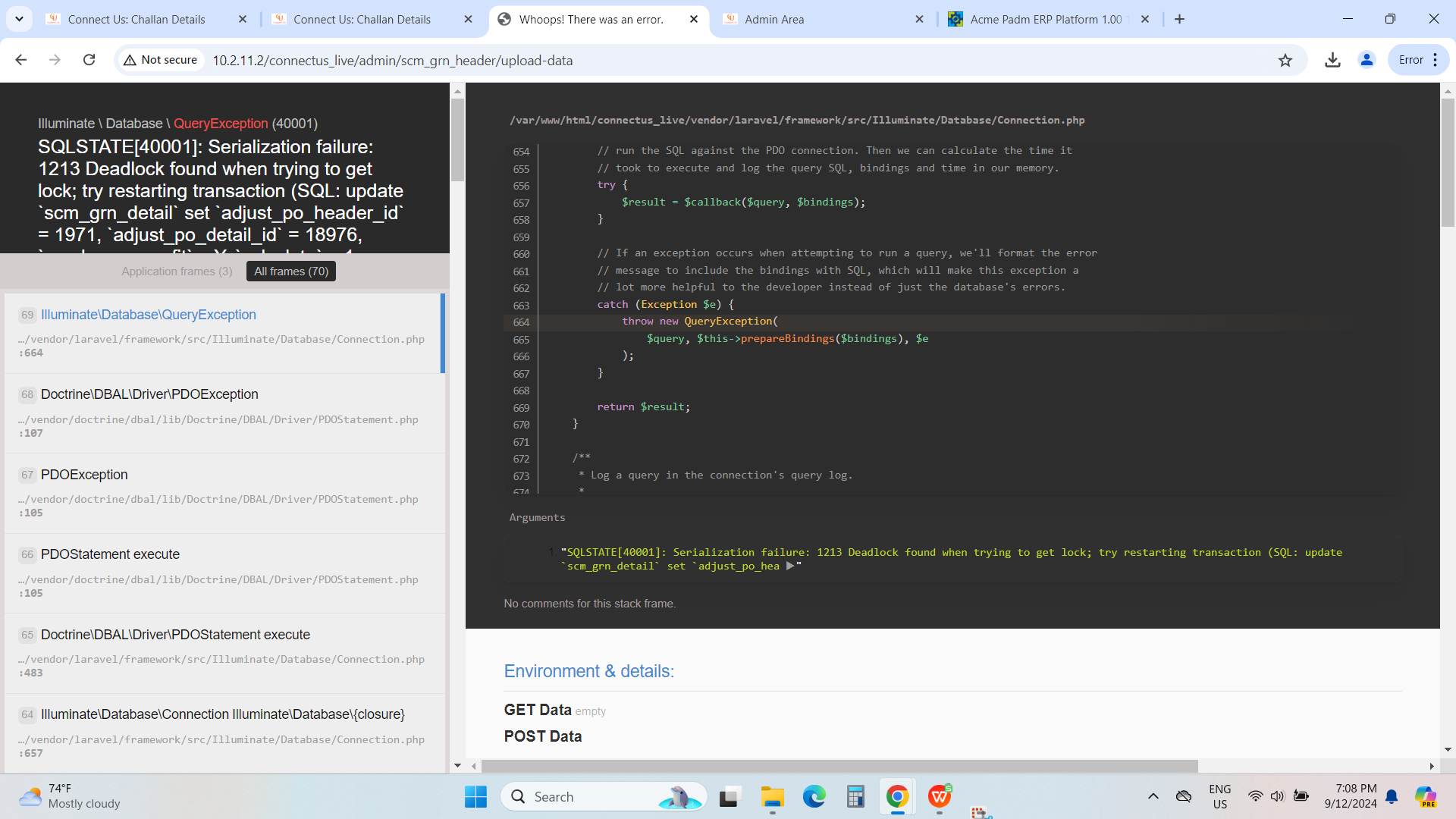Screen dimensions: 1456x819
Task: Close first Challan Details tab
Action: click(x=243, y=19)
